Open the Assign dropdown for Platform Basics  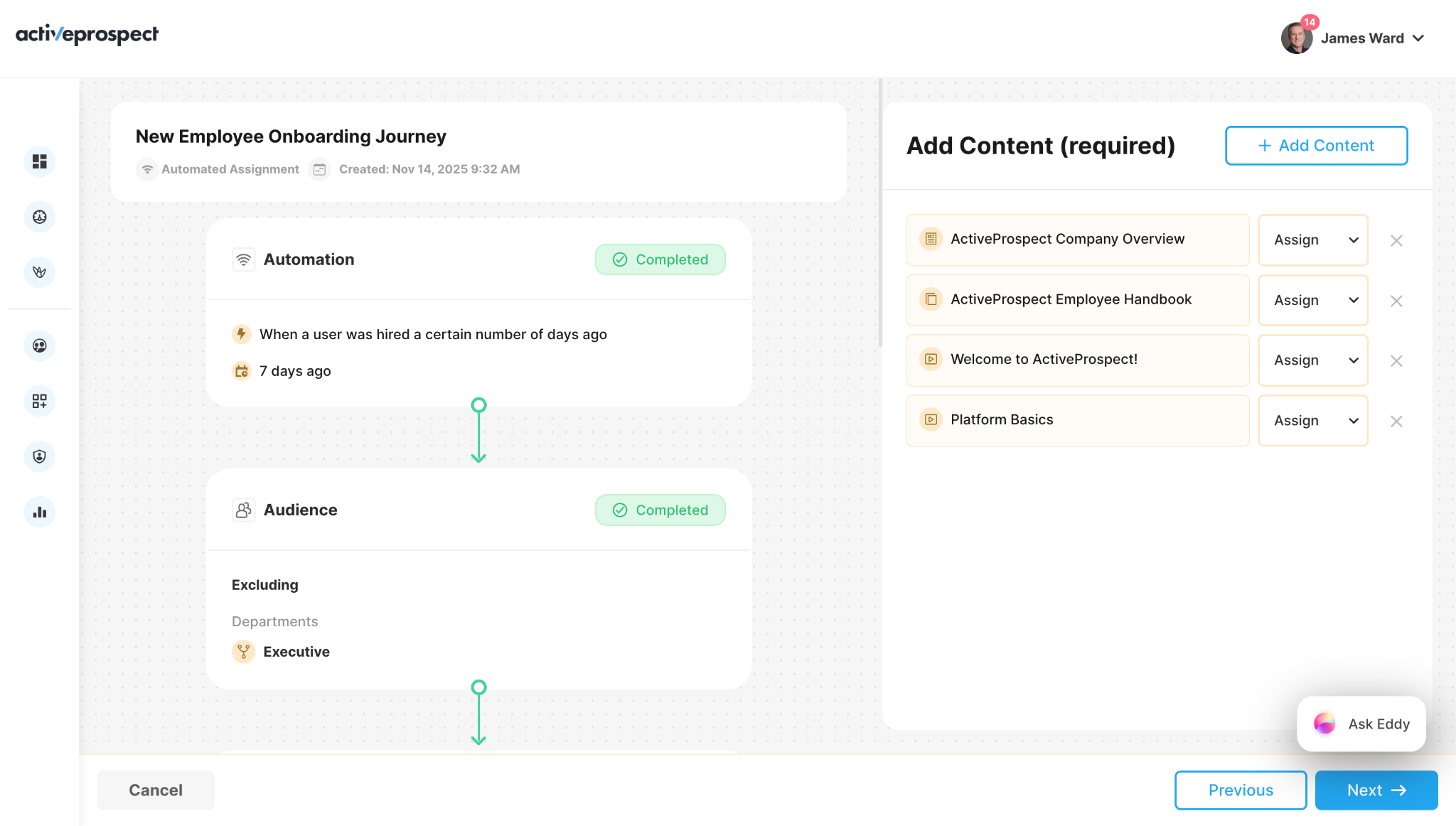click(x=1312, y=420)
